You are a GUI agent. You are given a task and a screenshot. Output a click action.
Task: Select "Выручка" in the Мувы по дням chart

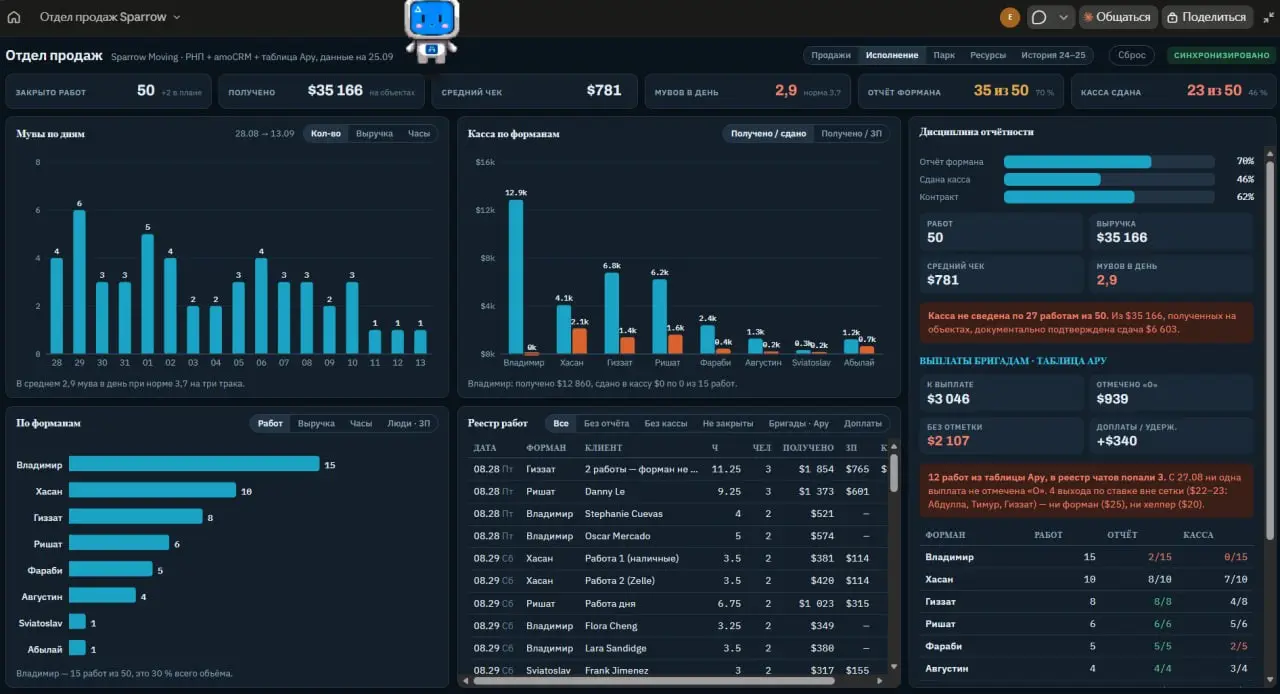pos(374,134)
